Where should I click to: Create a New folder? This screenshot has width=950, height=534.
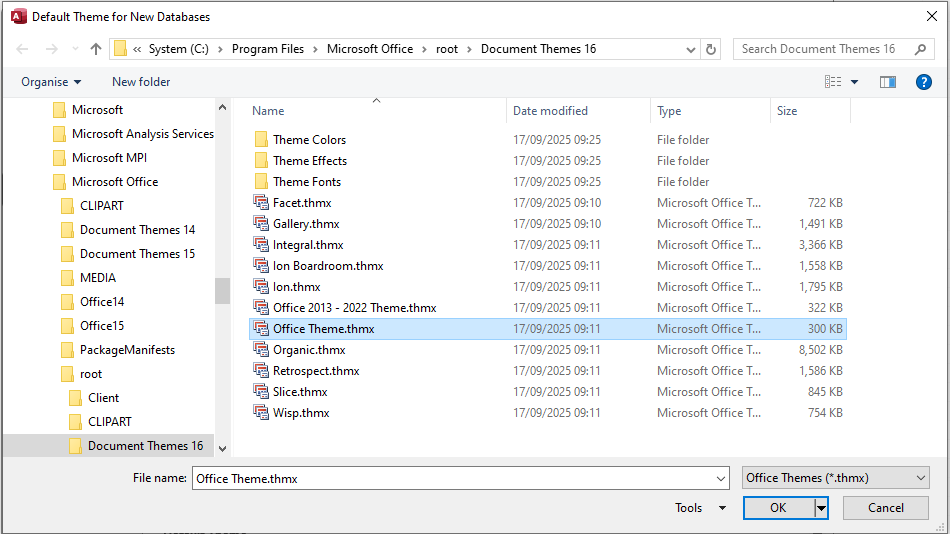pyautogui.click(x=141, y=82)
